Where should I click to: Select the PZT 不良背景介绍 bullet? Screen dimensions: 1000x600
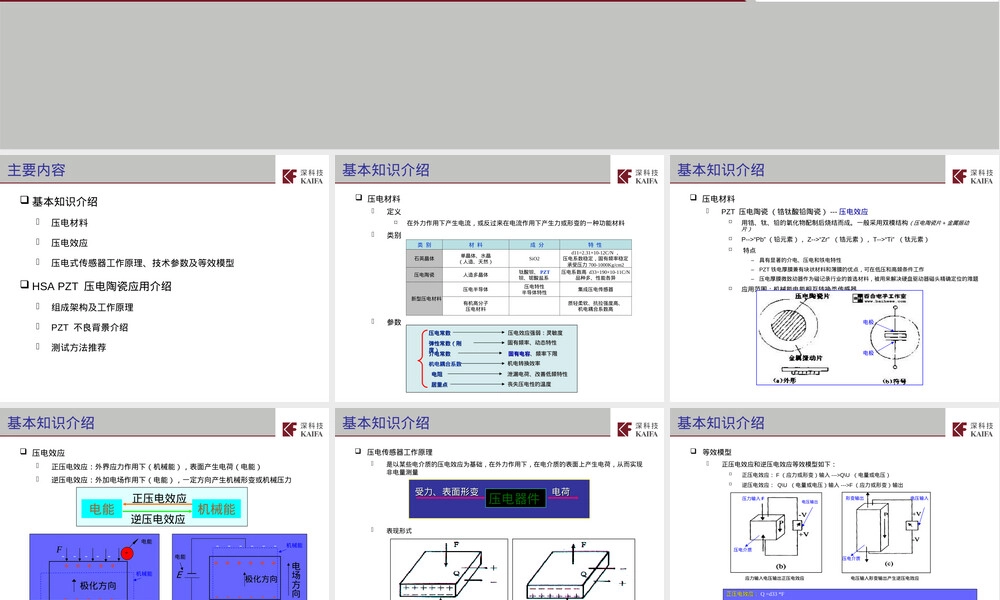tap(90, 328)
